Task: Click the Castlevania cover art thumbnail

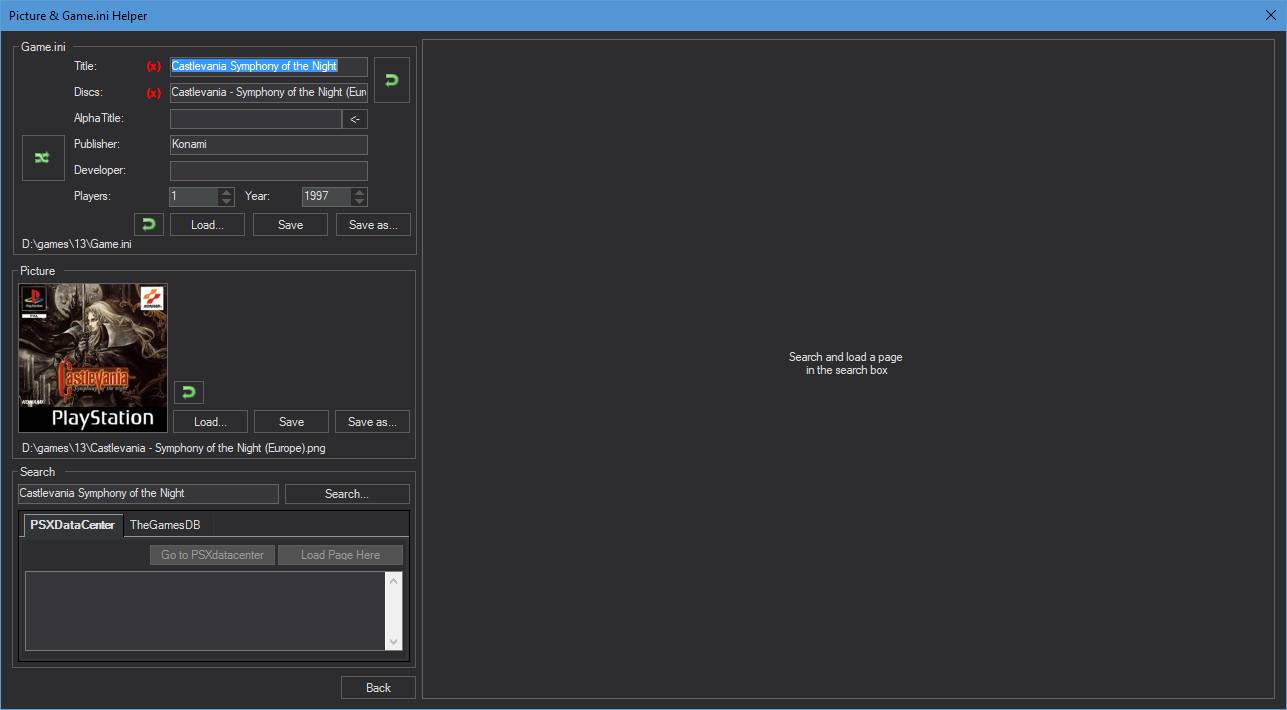Action: [93, 358]
